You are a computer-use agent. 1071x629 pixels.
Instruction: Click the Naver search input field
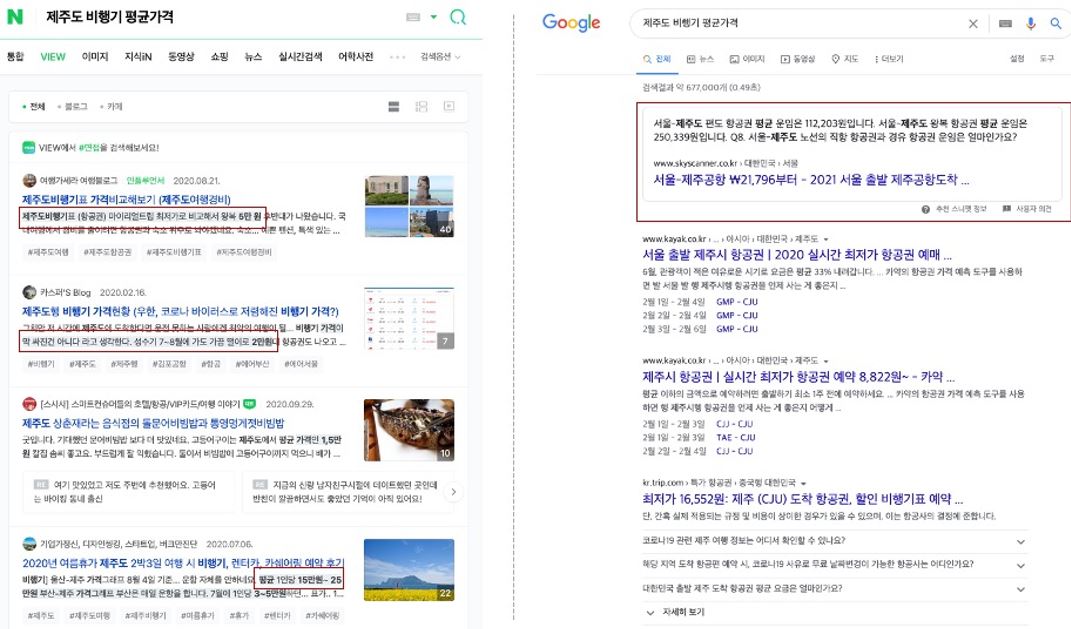click(219, 17)
